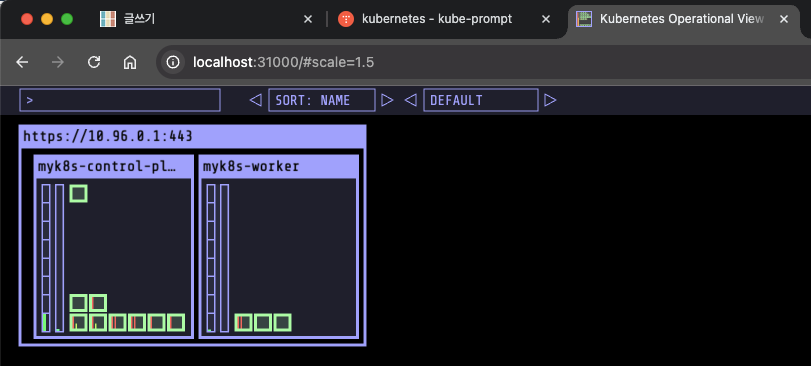Image resolution: width=811 pixels, height=366 pixels.
Task: Select next sort option right of SORT: NAME
Action: tap(387, 100)
